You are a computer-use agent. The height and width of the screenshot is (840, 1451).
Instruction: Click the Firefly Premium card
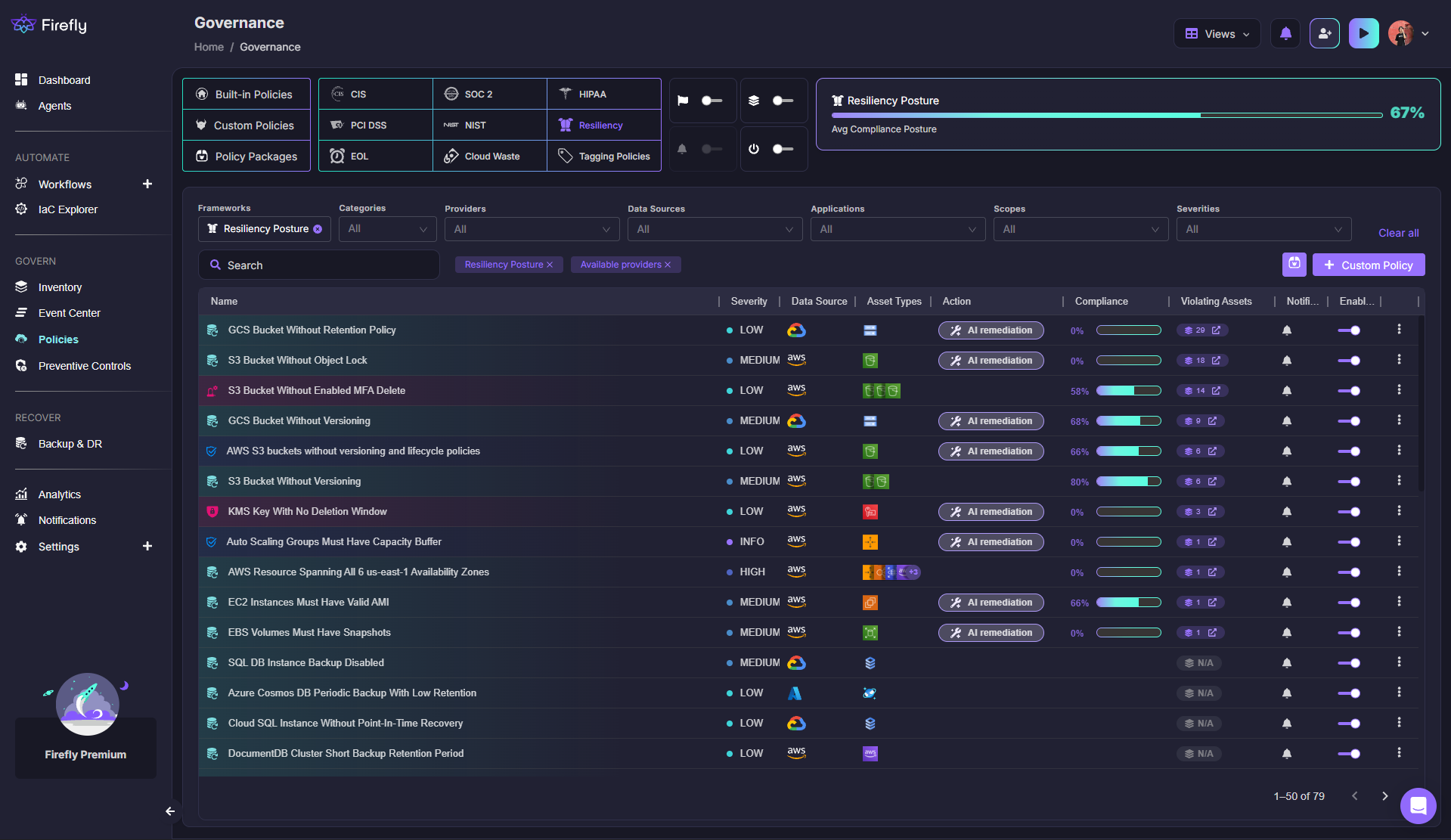click(x=85, y=748)
